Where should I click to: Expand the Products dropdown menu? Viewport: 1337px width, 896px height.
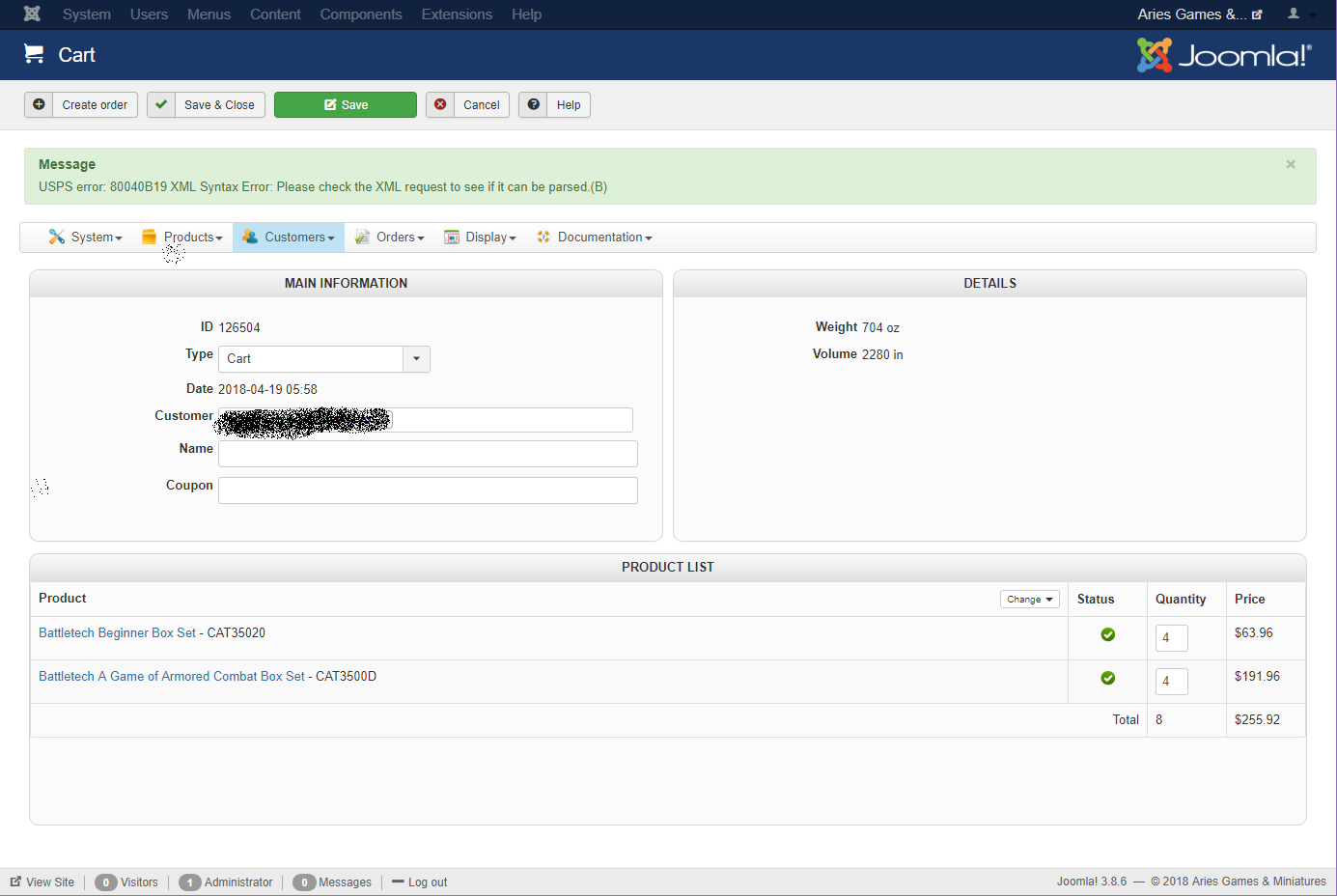pyautogui.click(x=182, y=237)
